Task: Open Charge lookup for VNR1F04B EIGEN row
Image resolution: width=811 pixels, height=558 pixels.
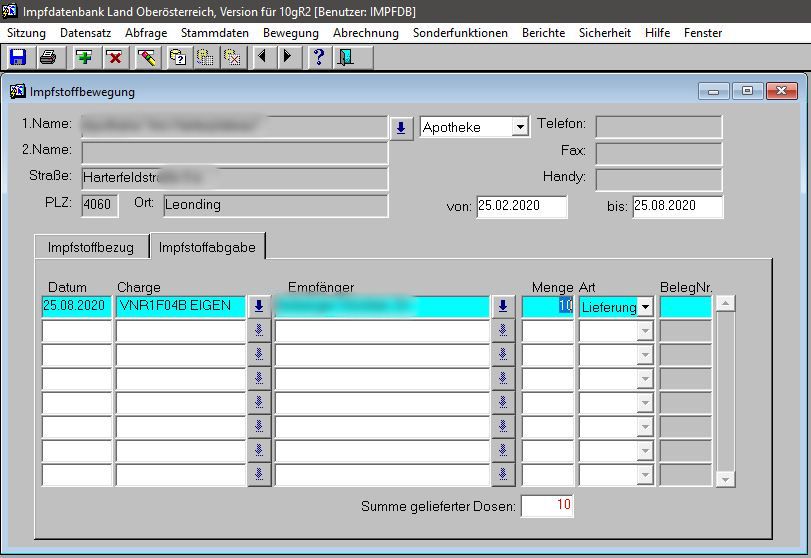Action: coord(259,307)
